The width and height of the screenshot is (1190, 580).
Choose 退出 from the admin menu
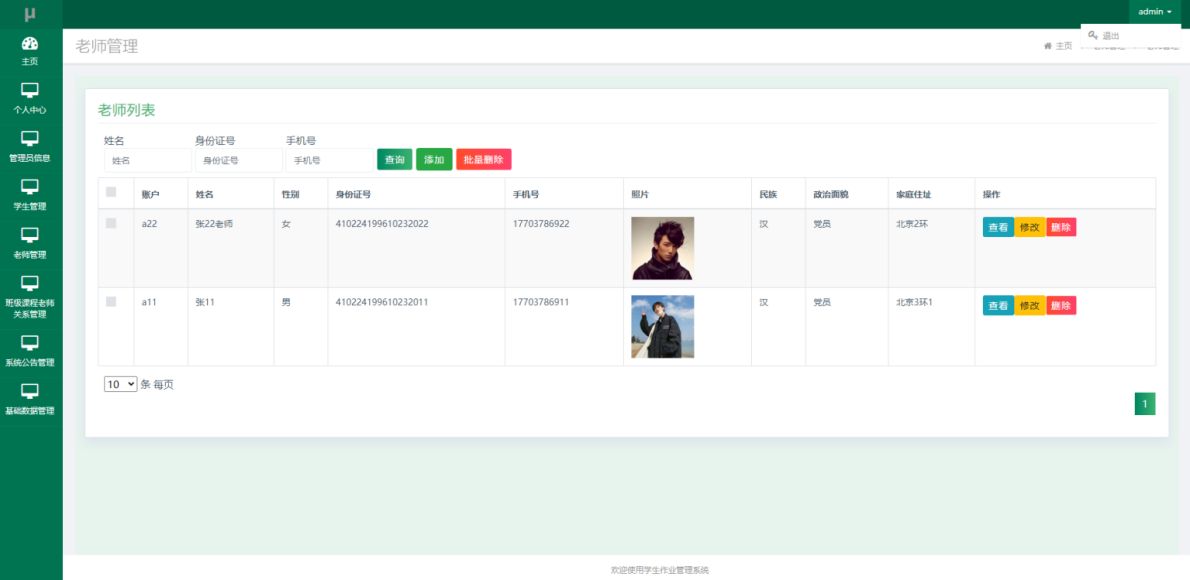click(x=1110, y=36)
